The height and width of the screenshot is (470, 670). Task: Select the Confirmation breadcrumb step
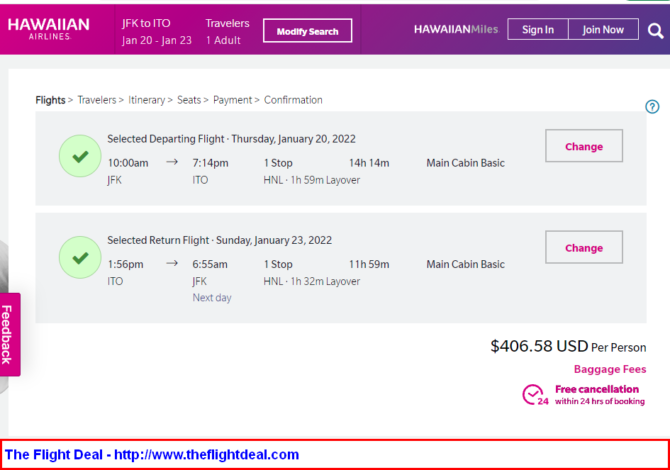(x=293, y=100)
